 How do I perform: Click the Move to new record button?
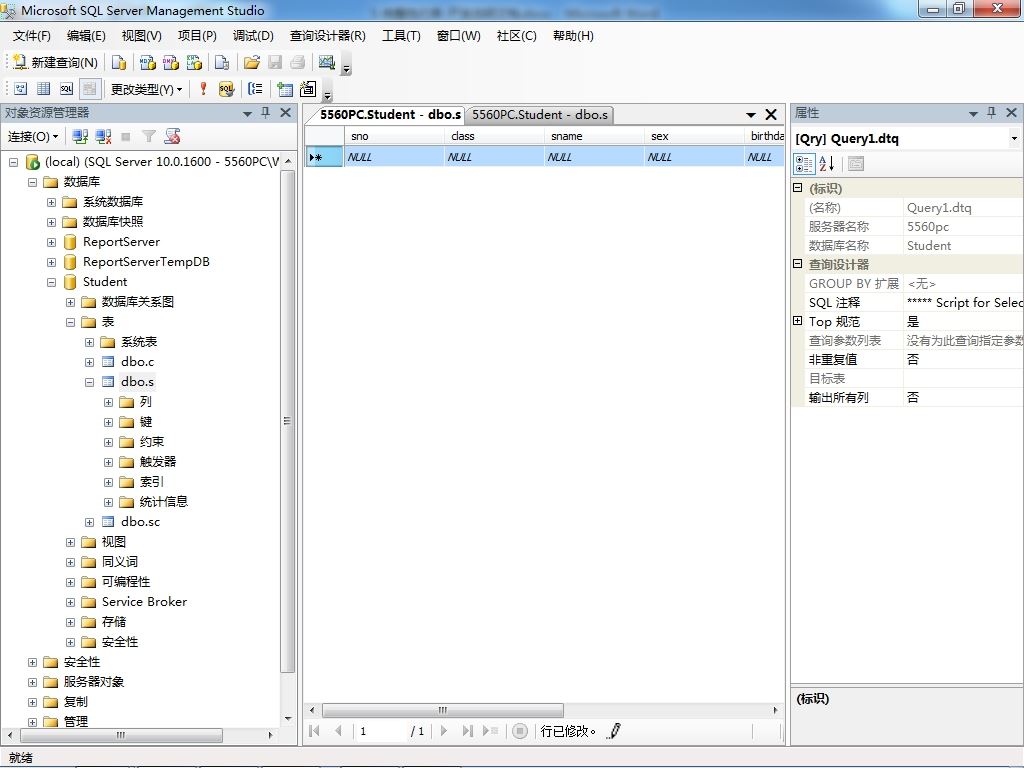tap(490, 731)
